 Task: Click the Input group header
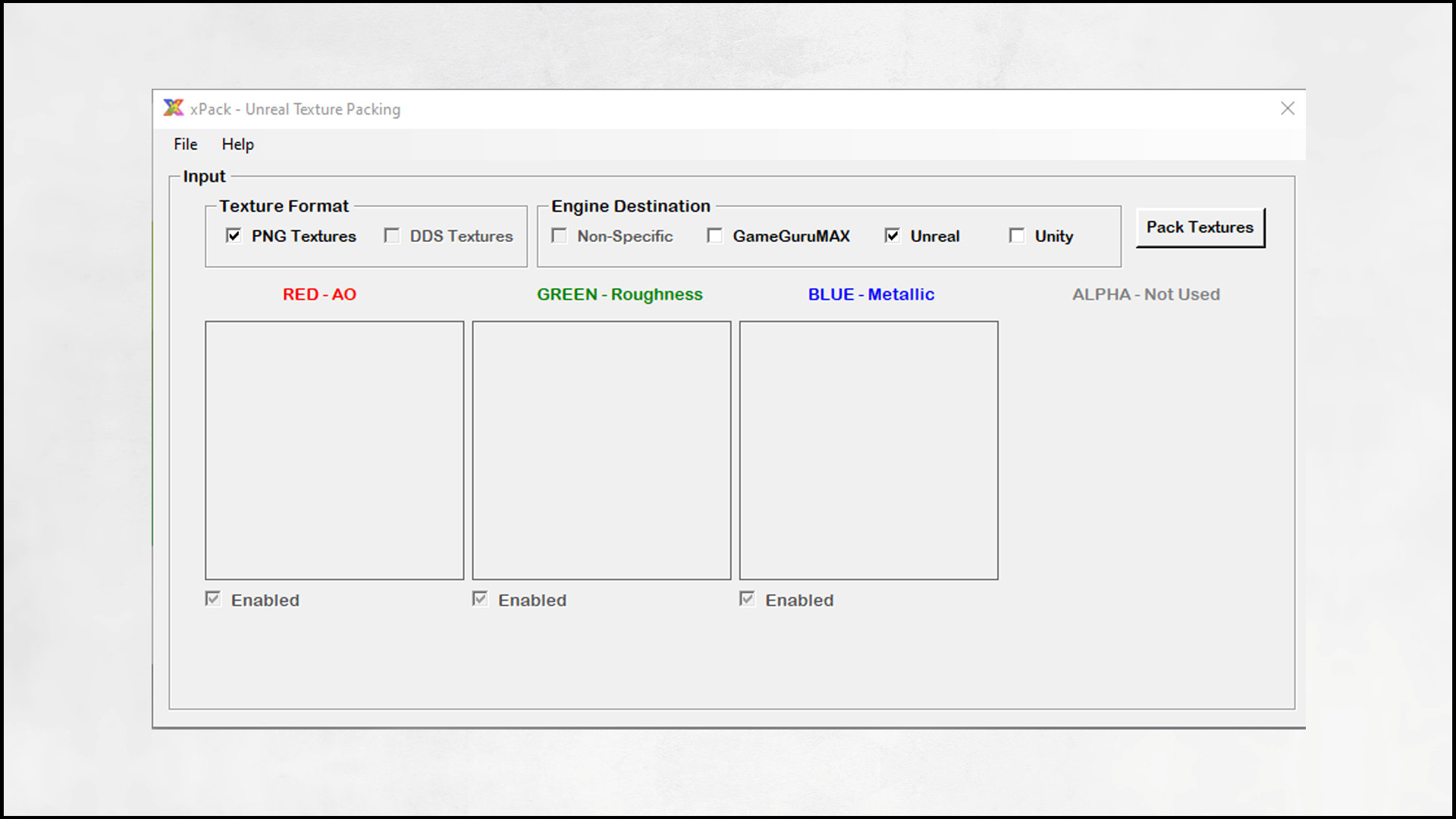pos(203,176)
